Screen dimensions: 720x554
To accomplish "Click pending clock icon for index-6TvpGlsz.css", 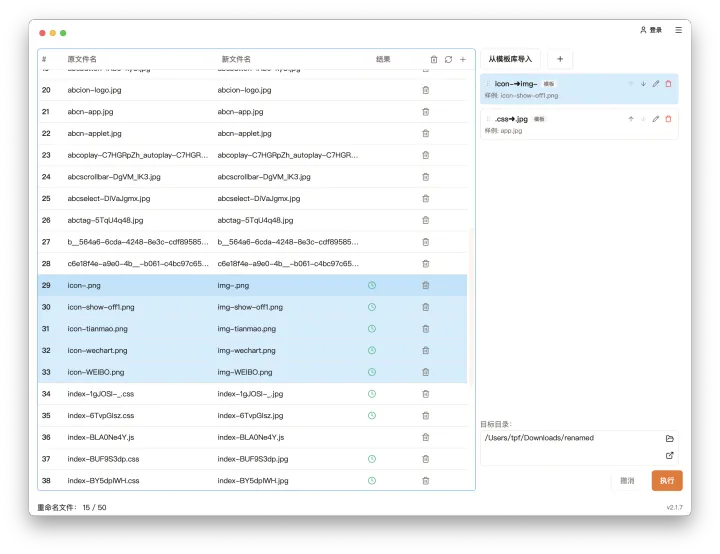I will click(x=372, y=415).
